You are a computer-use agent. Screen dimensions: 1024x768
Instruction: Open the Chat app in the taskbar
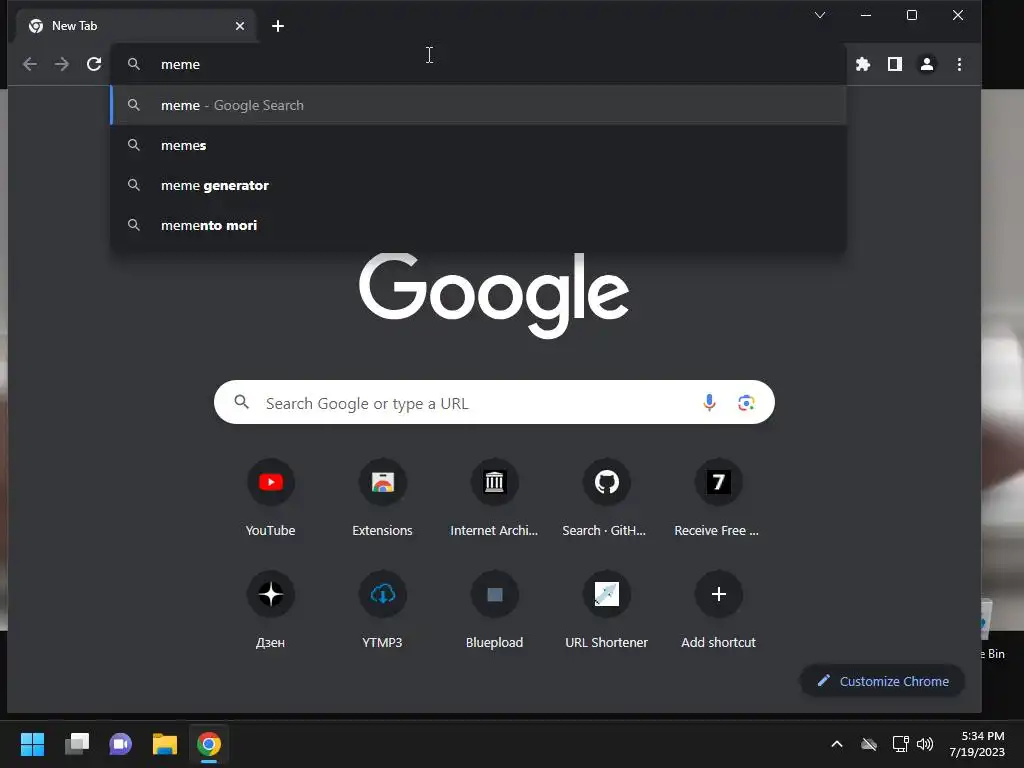pos(121,744)
